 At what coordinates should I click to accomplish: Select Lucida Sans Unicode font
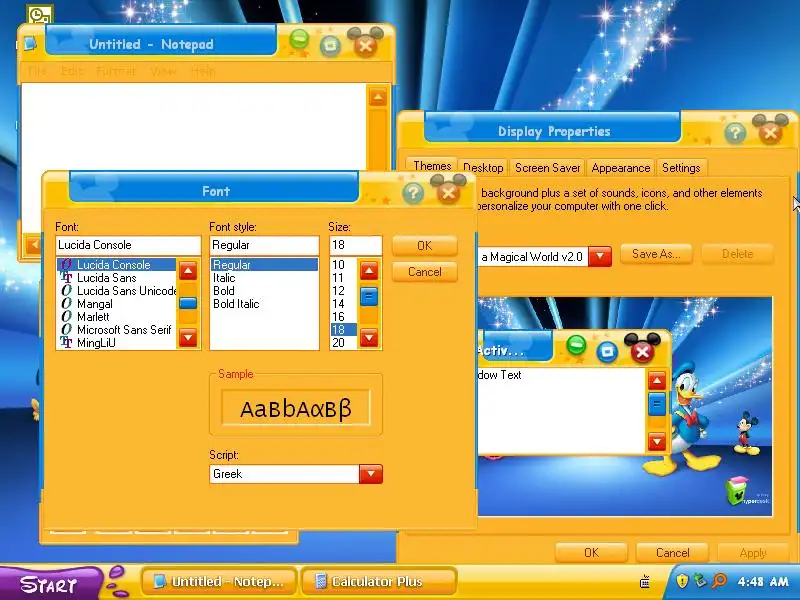pyautogui.click(x=116, y=291)
